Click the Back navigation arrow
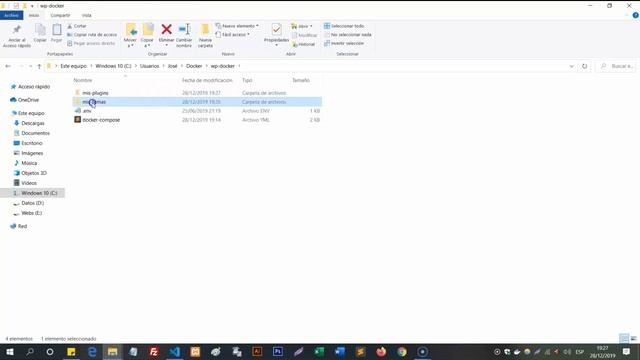The width and height of the screenshot is (640, 360). click(x=8, y=66)
